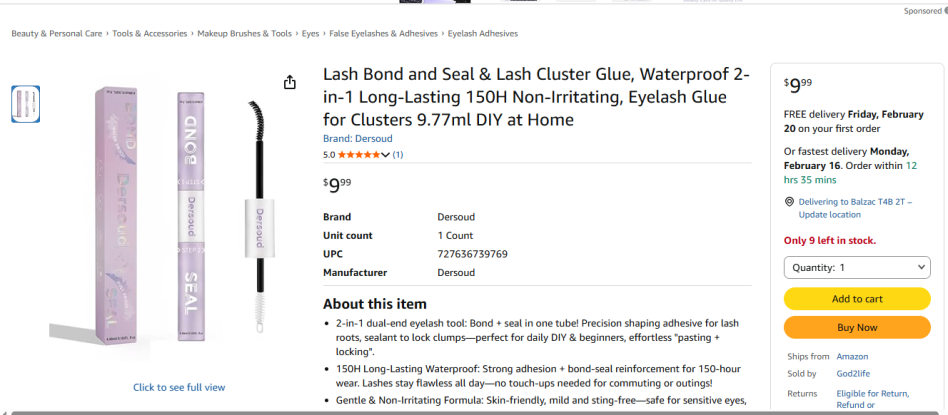Image resolution: width=948 pixels, height=415 pixels.
Task: Go to Tools & Accessories breadcrumb
Action: [150, 34]
